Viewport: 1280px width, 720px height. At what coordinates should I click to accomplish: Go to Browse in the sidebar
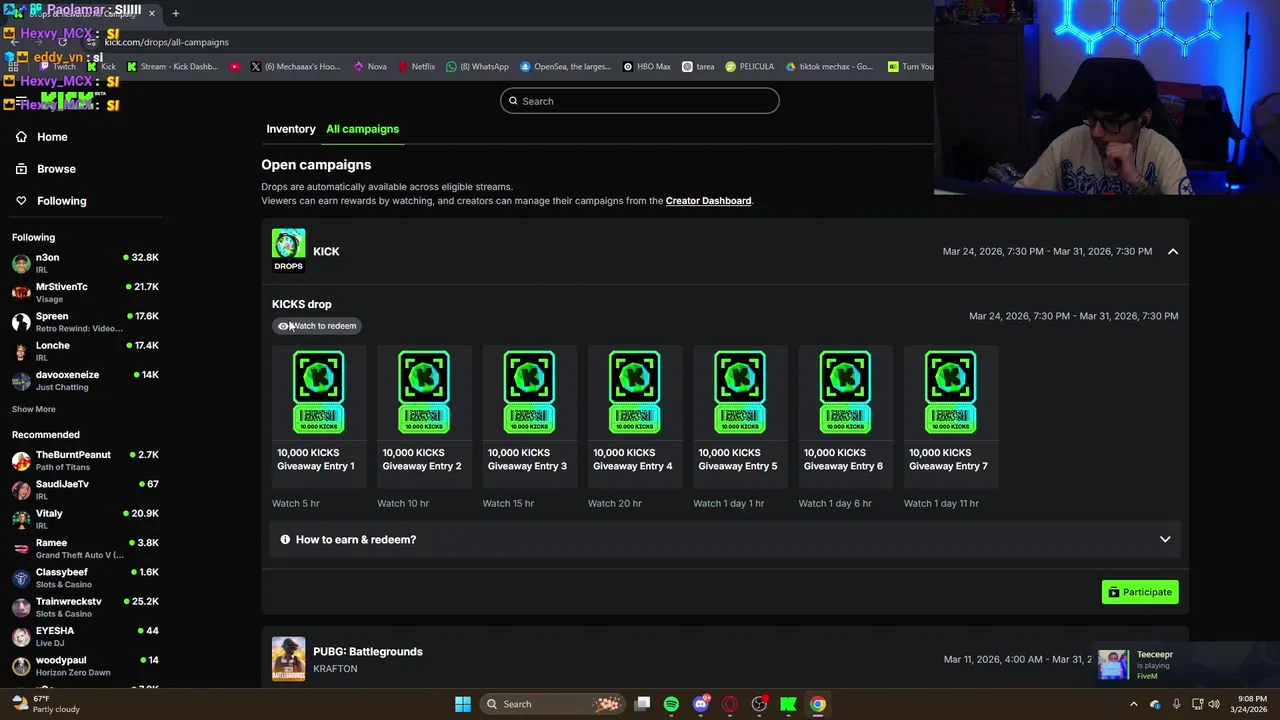[x=56, y=169]
